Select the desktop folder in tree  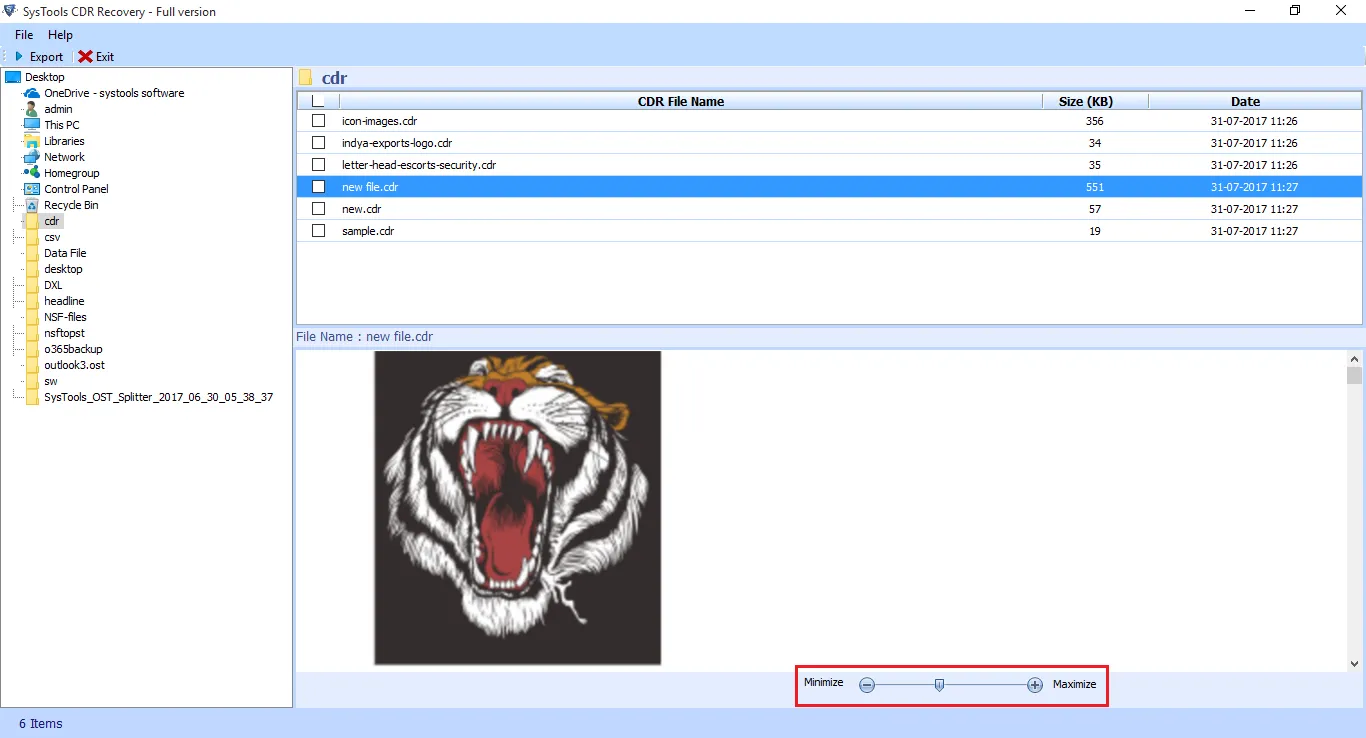coord(63,269)
